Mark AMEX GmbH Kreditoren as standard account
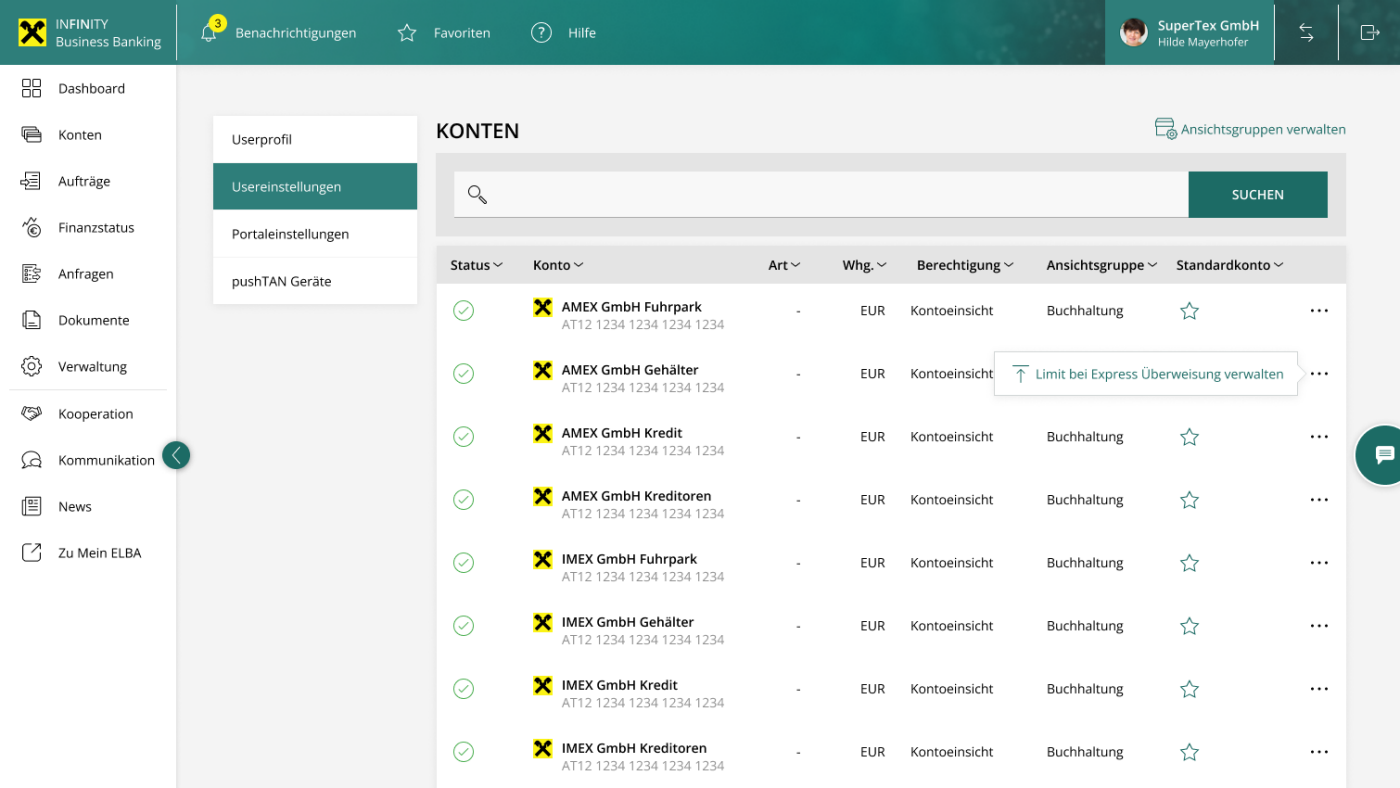1400x788 pixels. (x=1189, y=500)
